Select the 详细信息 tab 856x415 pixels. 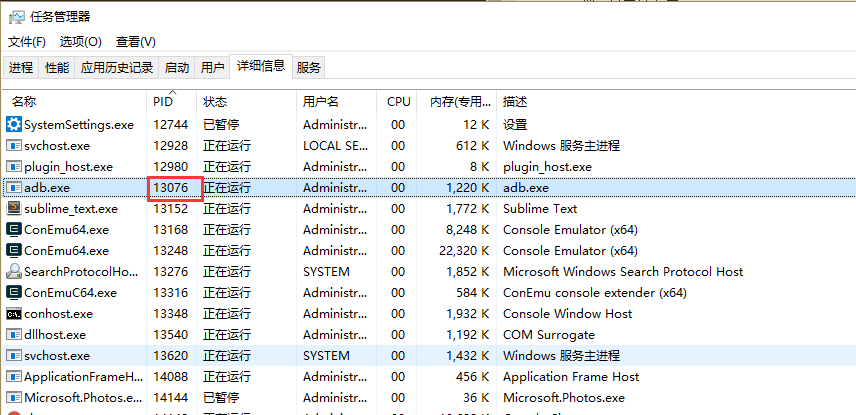tap(261, 66)
